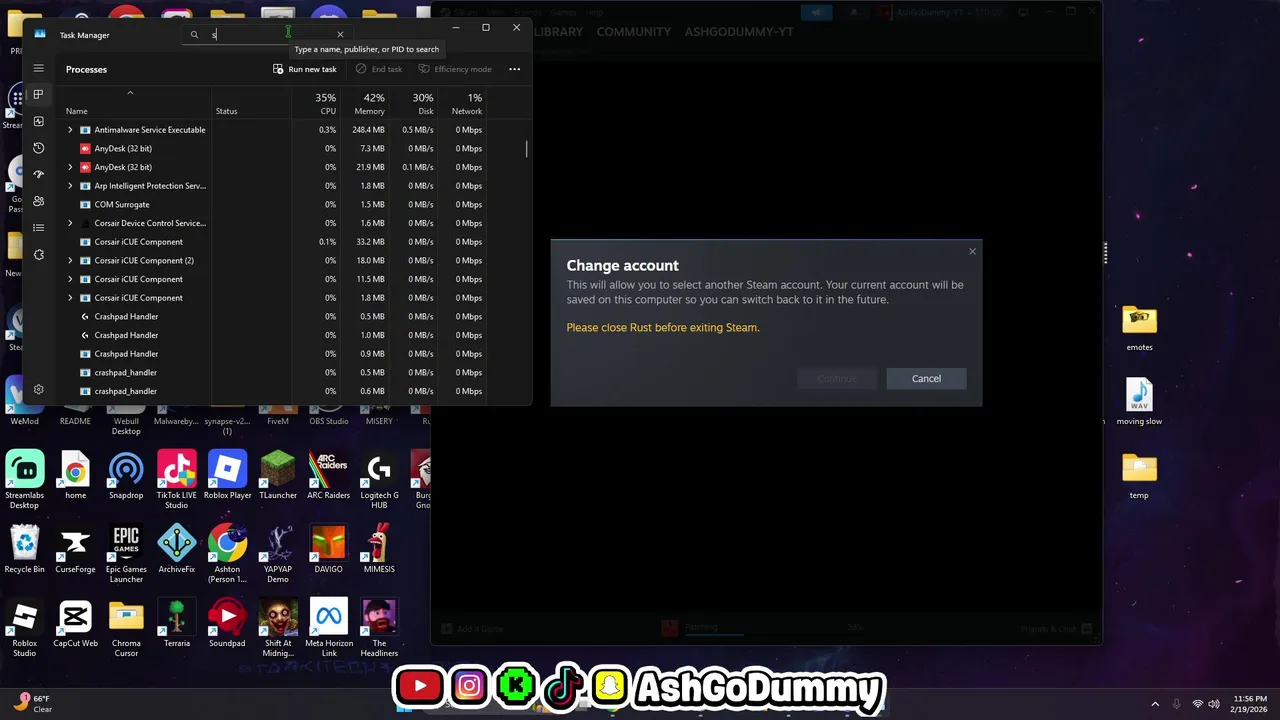
Task: Open taskbar clock showing 11:56 PM
Action: (1250, 704)
